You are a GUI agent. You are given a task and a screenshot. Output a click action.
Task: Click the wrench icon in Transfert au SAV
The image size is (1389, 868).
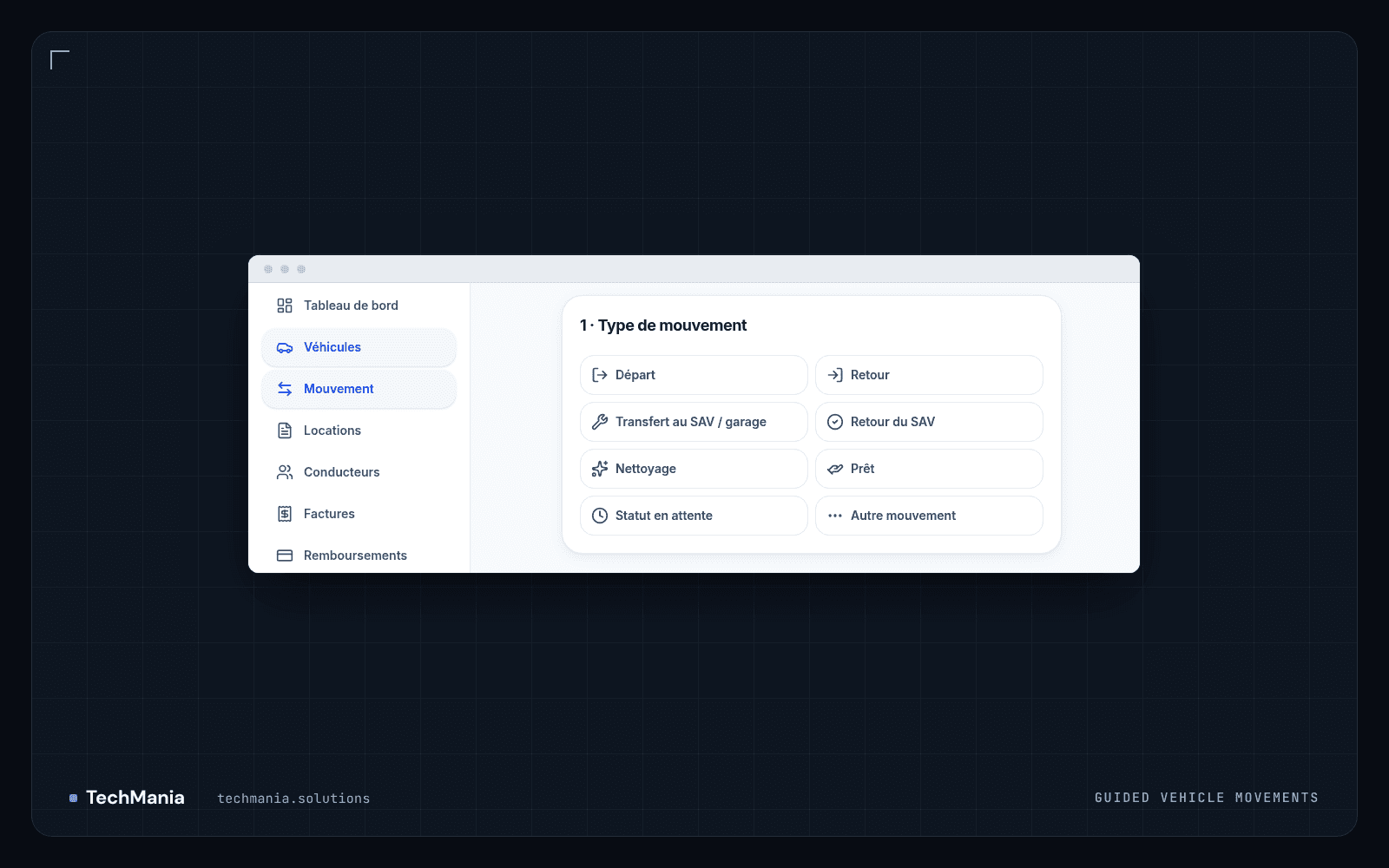tap(600, 422)
